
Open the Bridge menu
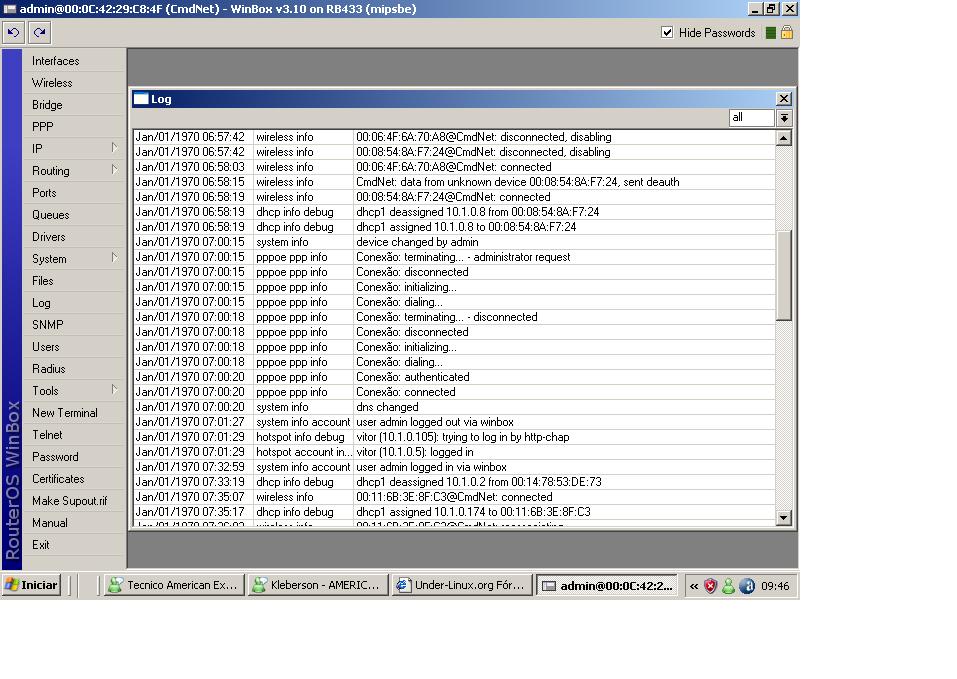[x=73, y=105]
